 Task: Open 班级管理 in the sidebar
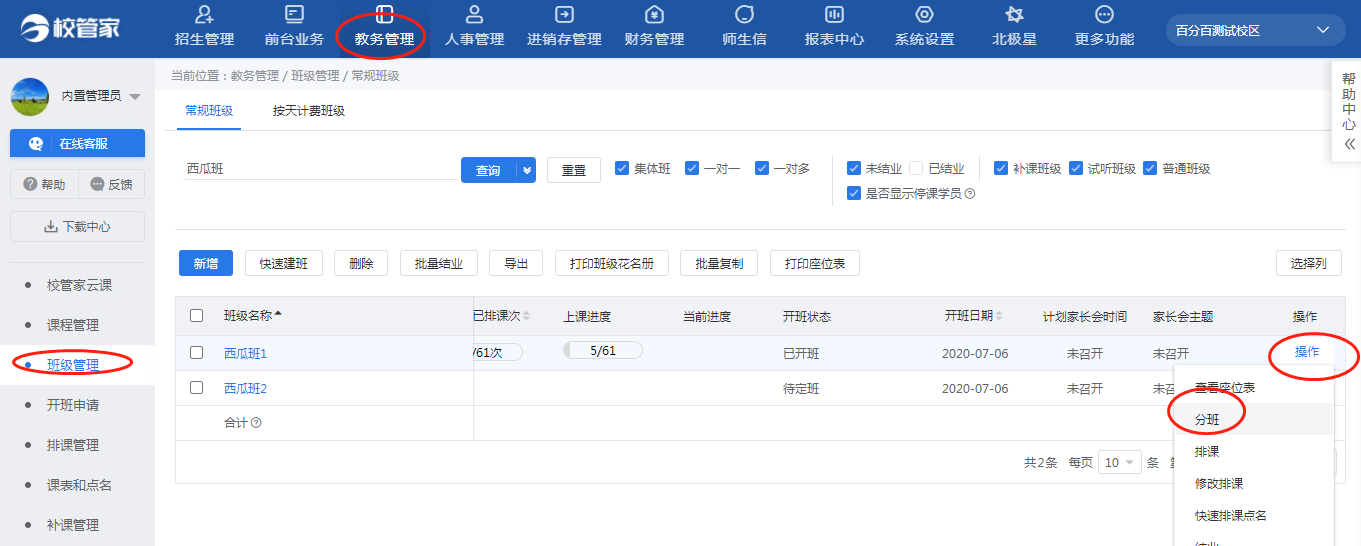(x=73, y=365)
